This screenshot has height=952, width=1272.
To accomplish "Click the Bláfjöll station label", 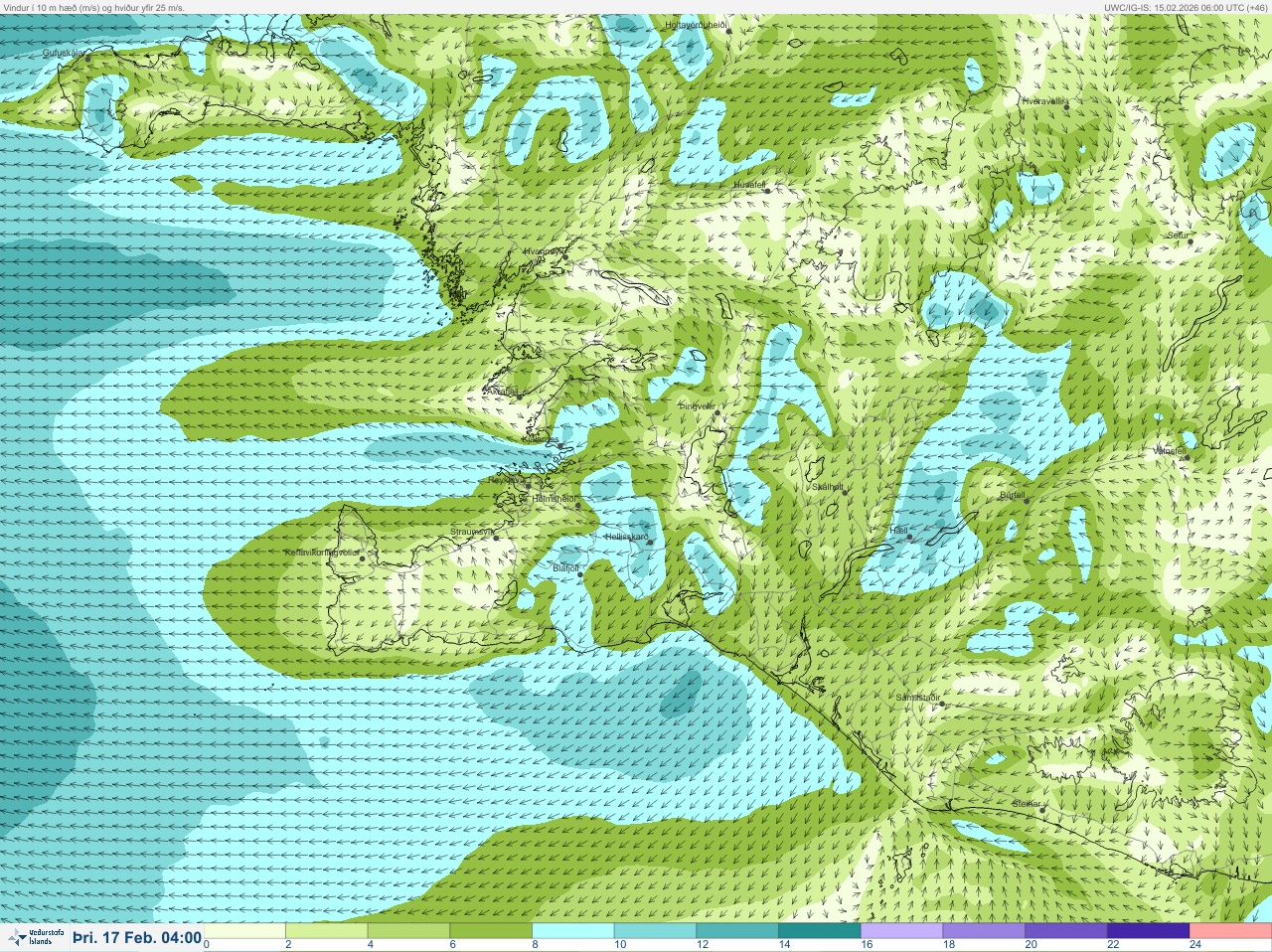I will click(565, 567).
